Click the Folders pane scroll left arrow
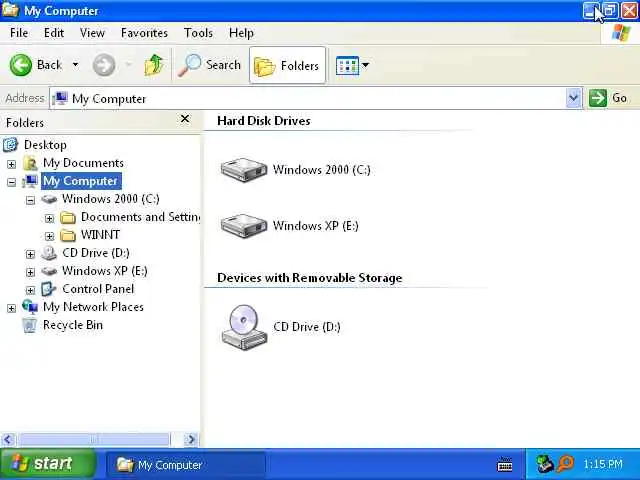640x480 pixels. [x=9, y=439]
